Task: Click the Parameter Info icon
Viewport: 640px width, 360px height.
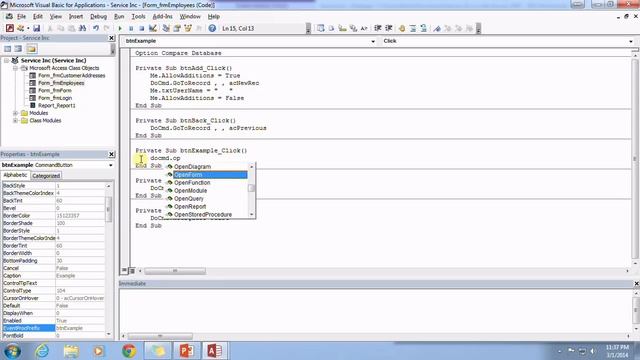Action: coord(353,28)
